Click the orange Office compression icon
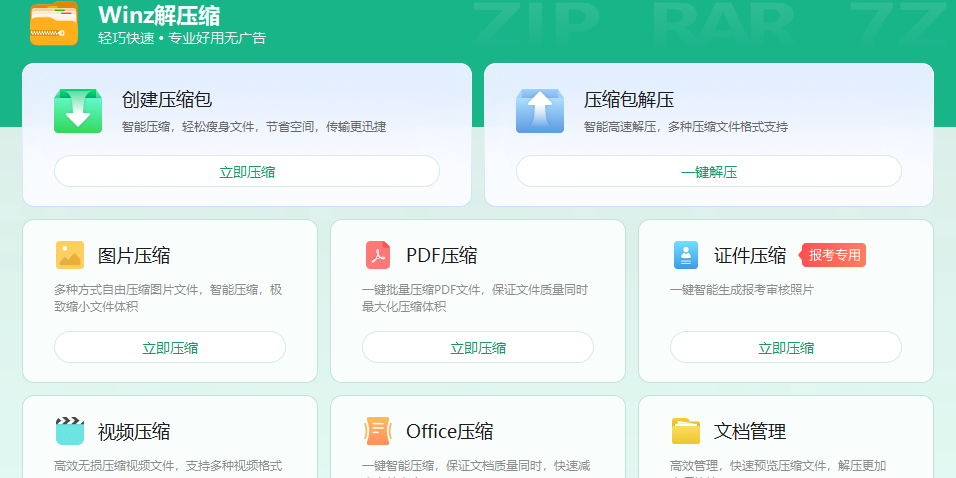The image size is (956, 478). point(378,431)
